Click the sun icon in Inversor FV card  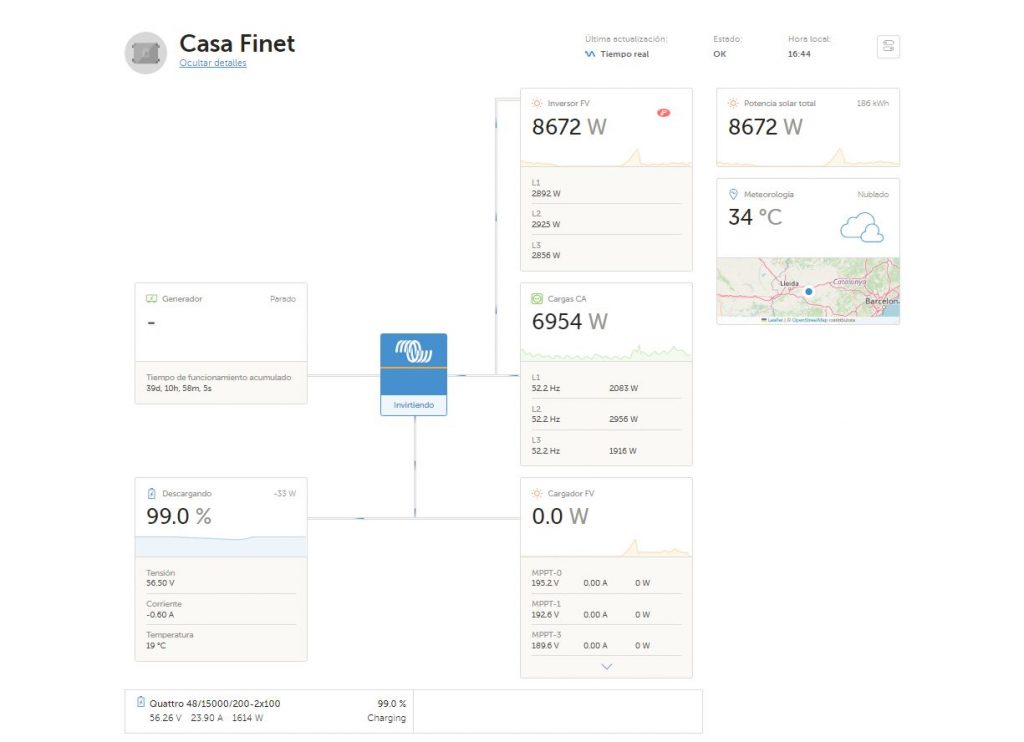point(537,103)
